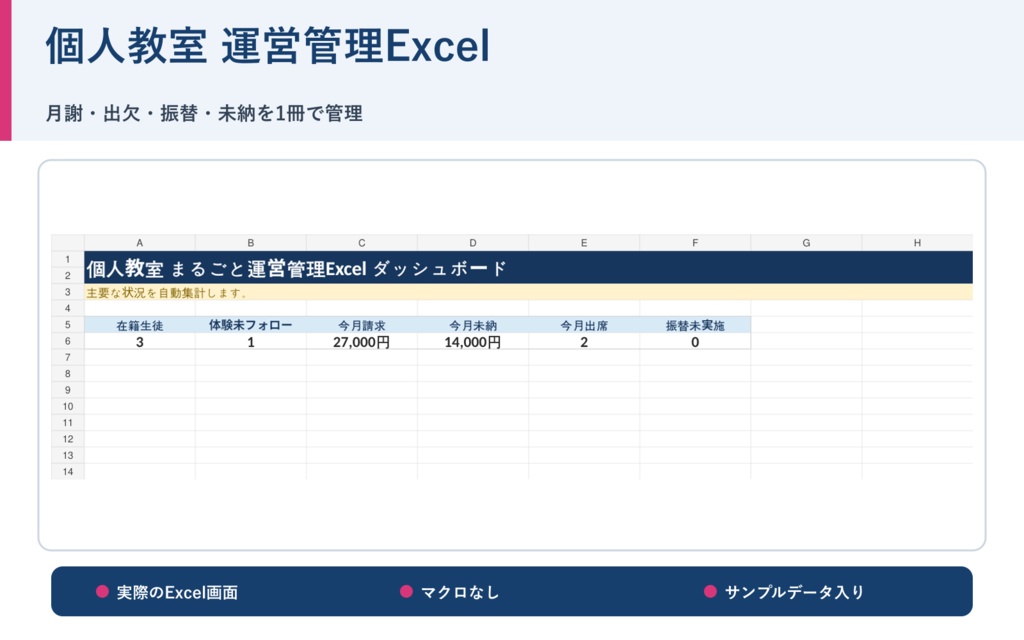Screen dimensions: 1024x640
Task: Select column C header
Action: pyautogui.click(x=362, y=243)
